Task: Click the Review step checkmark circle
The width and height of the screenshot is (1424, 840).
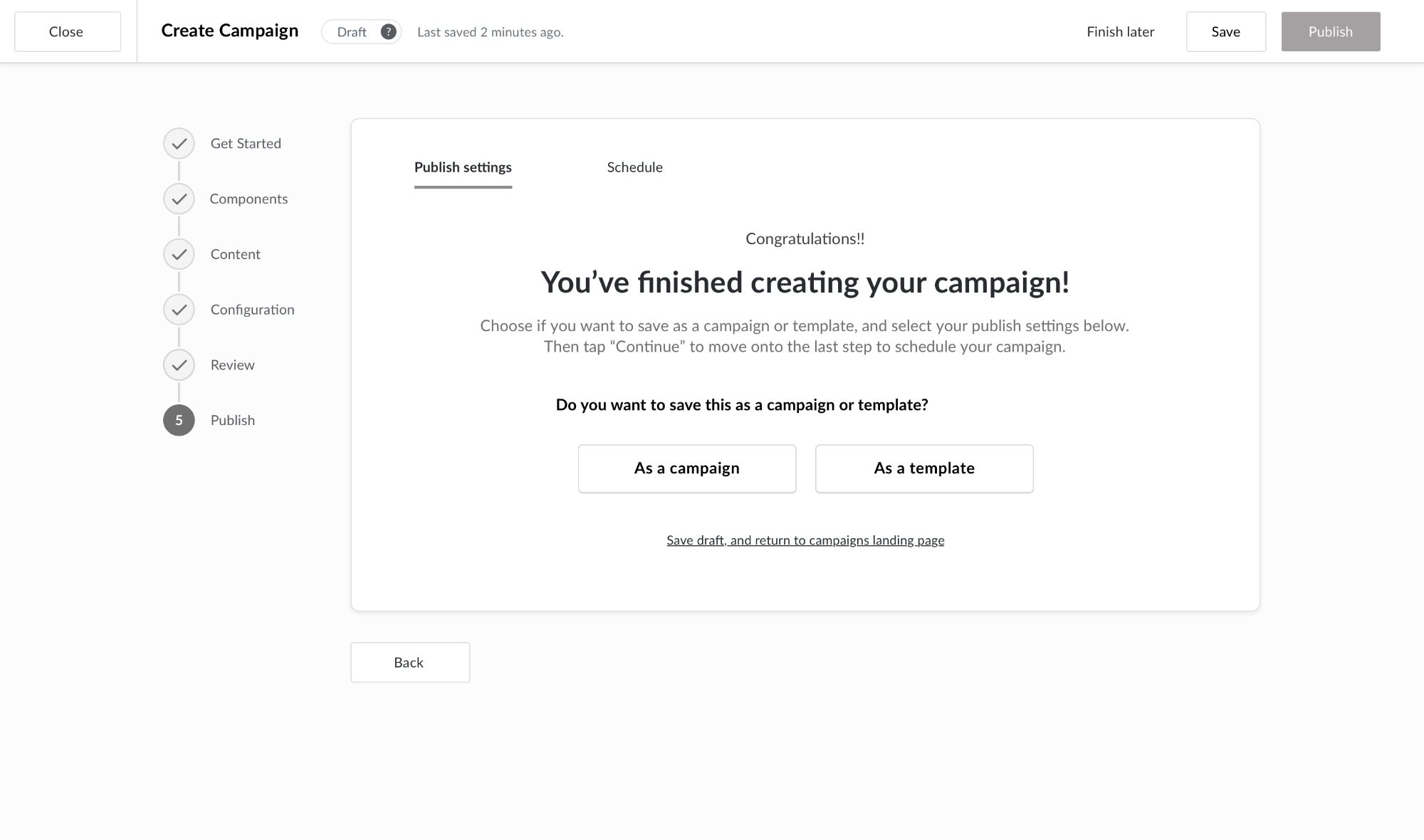Action: [x=179, y=365]
